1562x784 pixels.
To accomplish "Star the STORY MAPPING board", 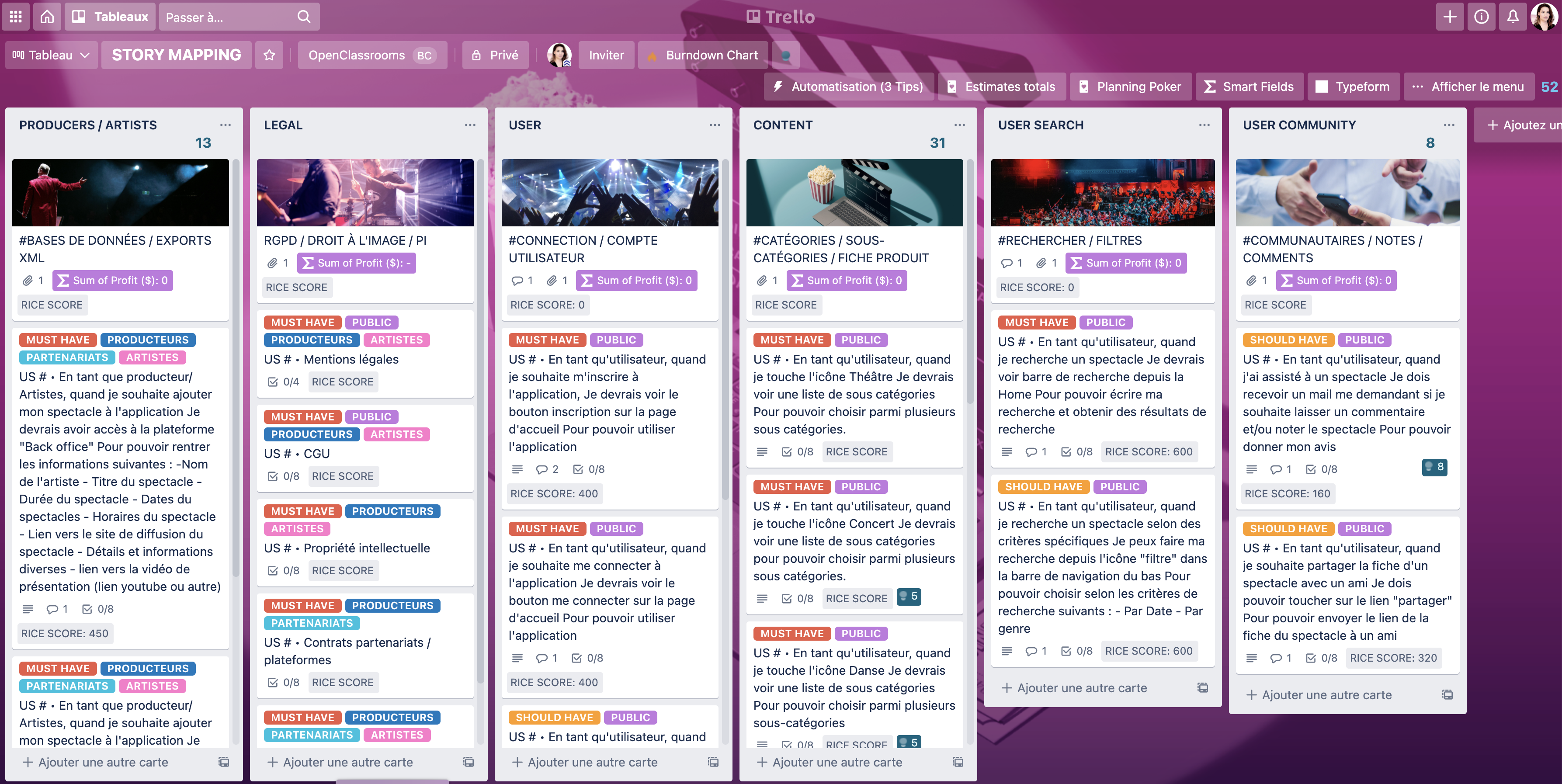I will click(270, 55).
